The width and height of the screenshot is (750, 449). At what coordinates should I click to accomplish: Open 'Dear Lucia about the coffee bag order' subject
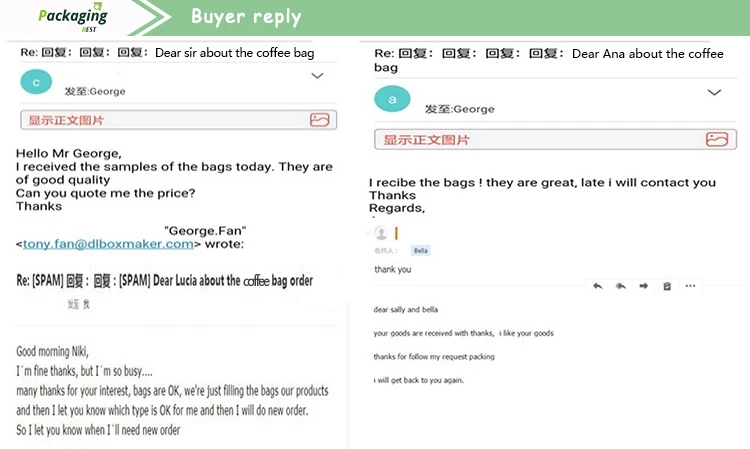[x=232, y=281]
